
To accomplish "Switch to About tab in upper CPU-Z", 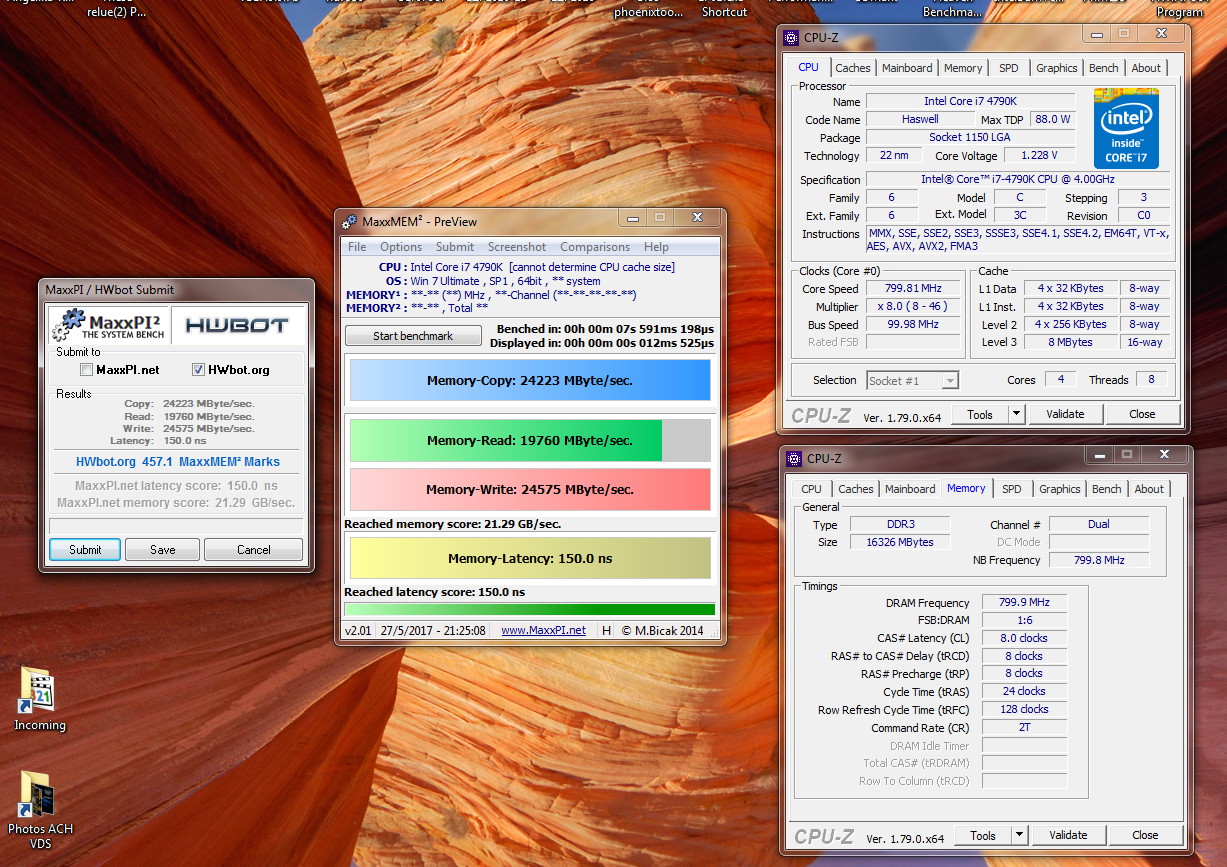I will [x=1146, y=68].
